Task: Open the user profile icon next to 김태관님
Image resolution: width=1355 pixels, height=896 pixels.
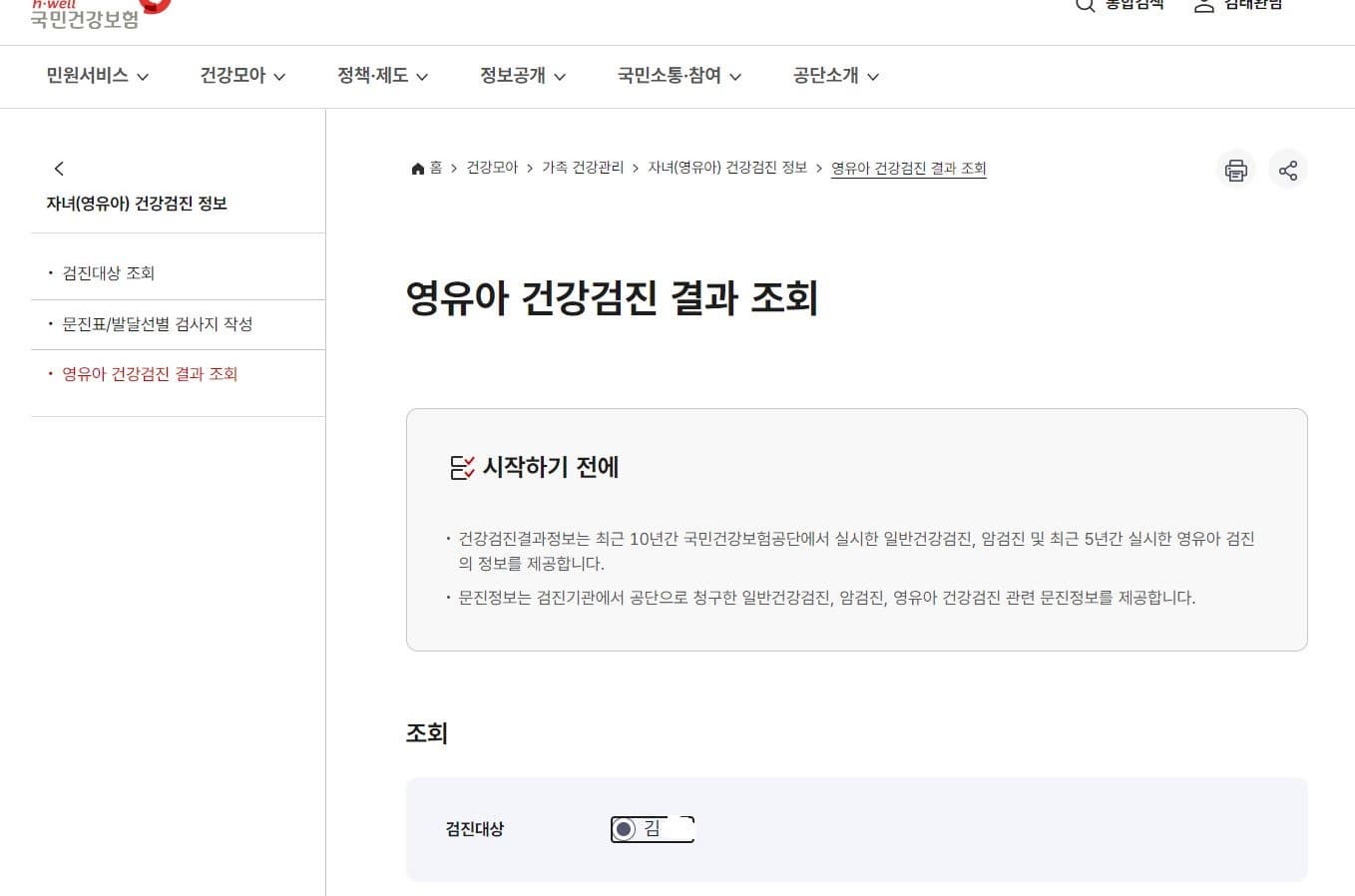Action: point(1202,6)
